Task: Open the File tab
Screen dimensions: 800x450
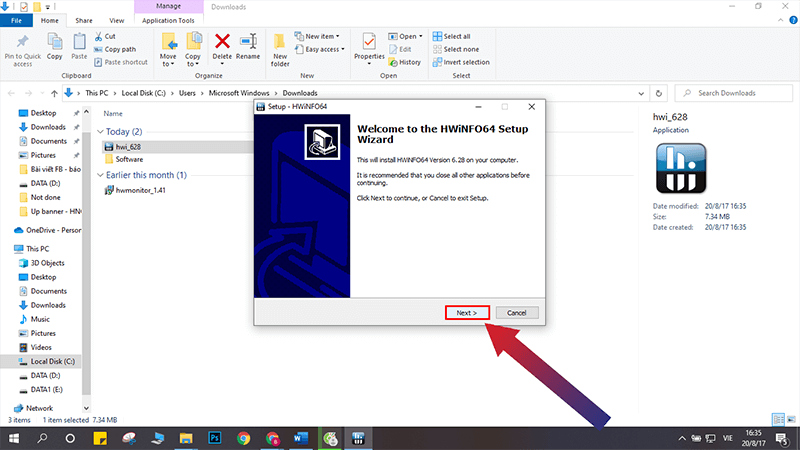Action: click(x=16, y=20)
